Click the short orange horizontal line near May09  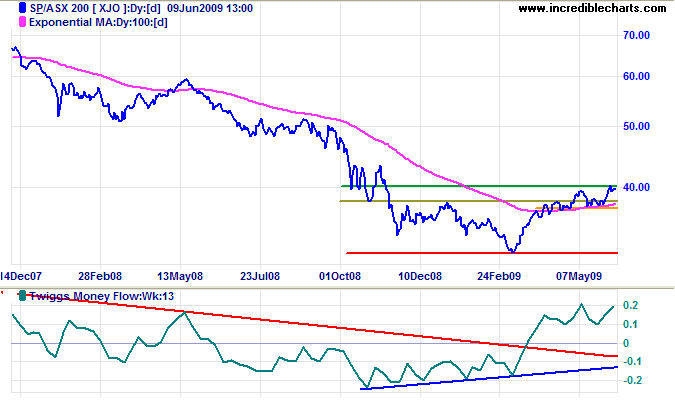tap(576, 208)
